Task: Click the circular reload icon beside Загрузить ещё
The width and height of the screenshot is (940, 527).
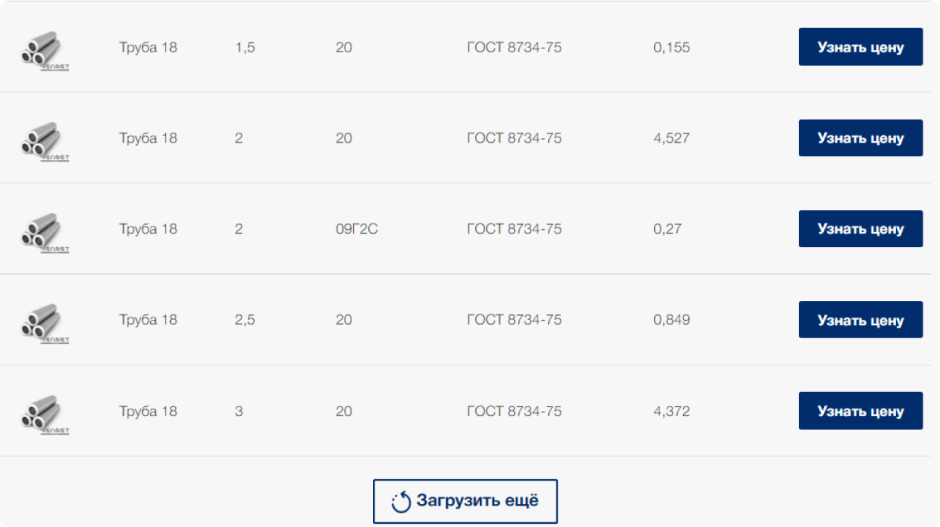Action: 401,502
